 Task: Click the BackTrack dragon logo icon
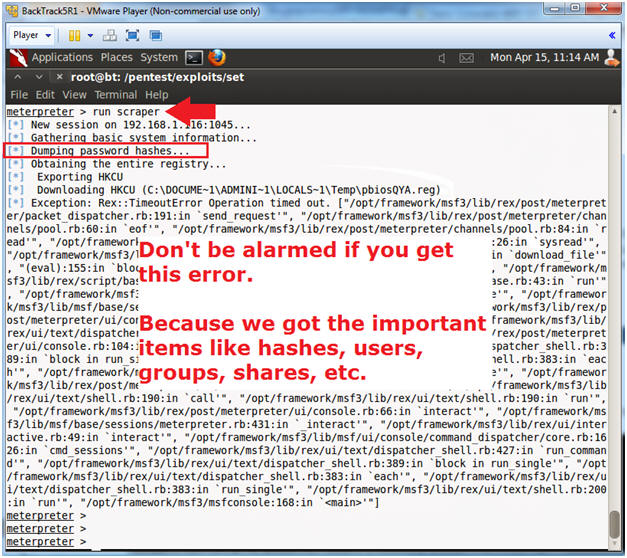point(18,58)
